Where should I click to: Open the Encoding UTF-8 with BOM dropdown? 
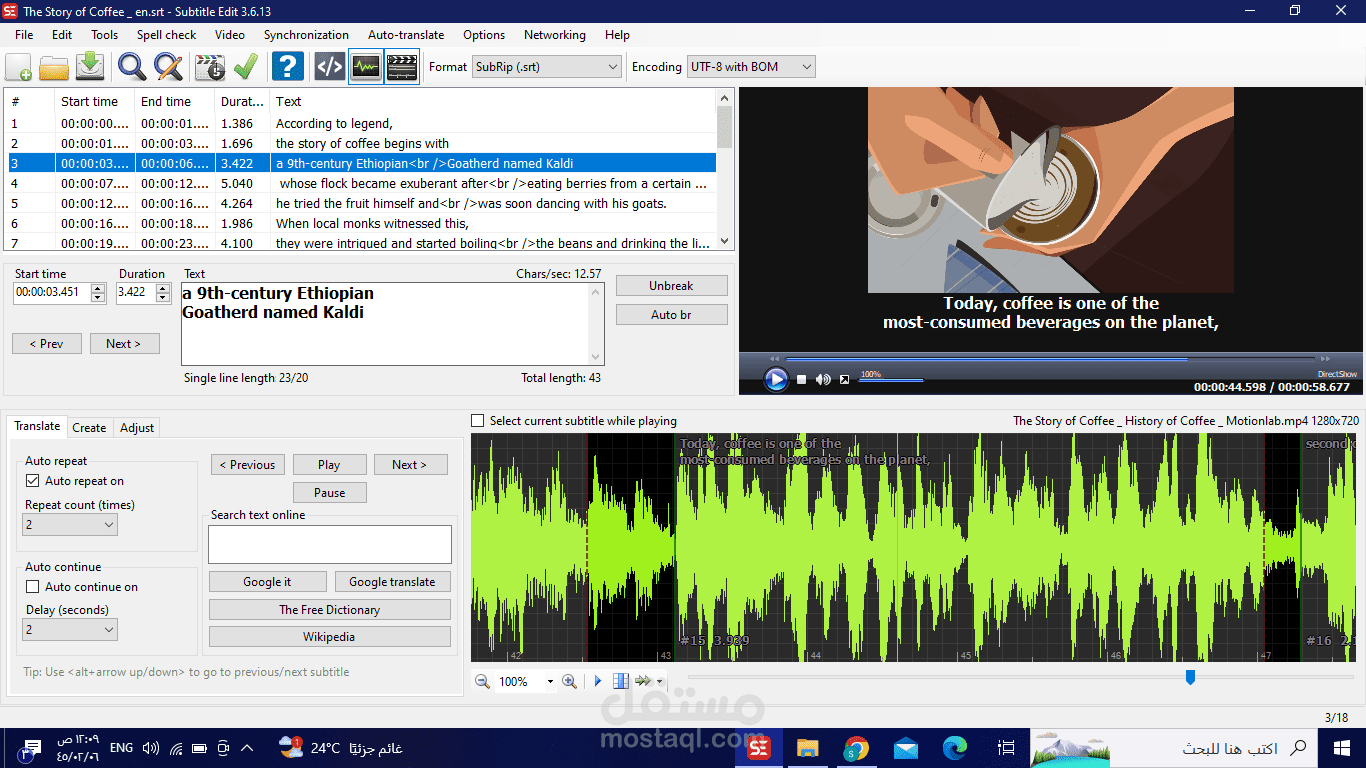tap(751, 67)
